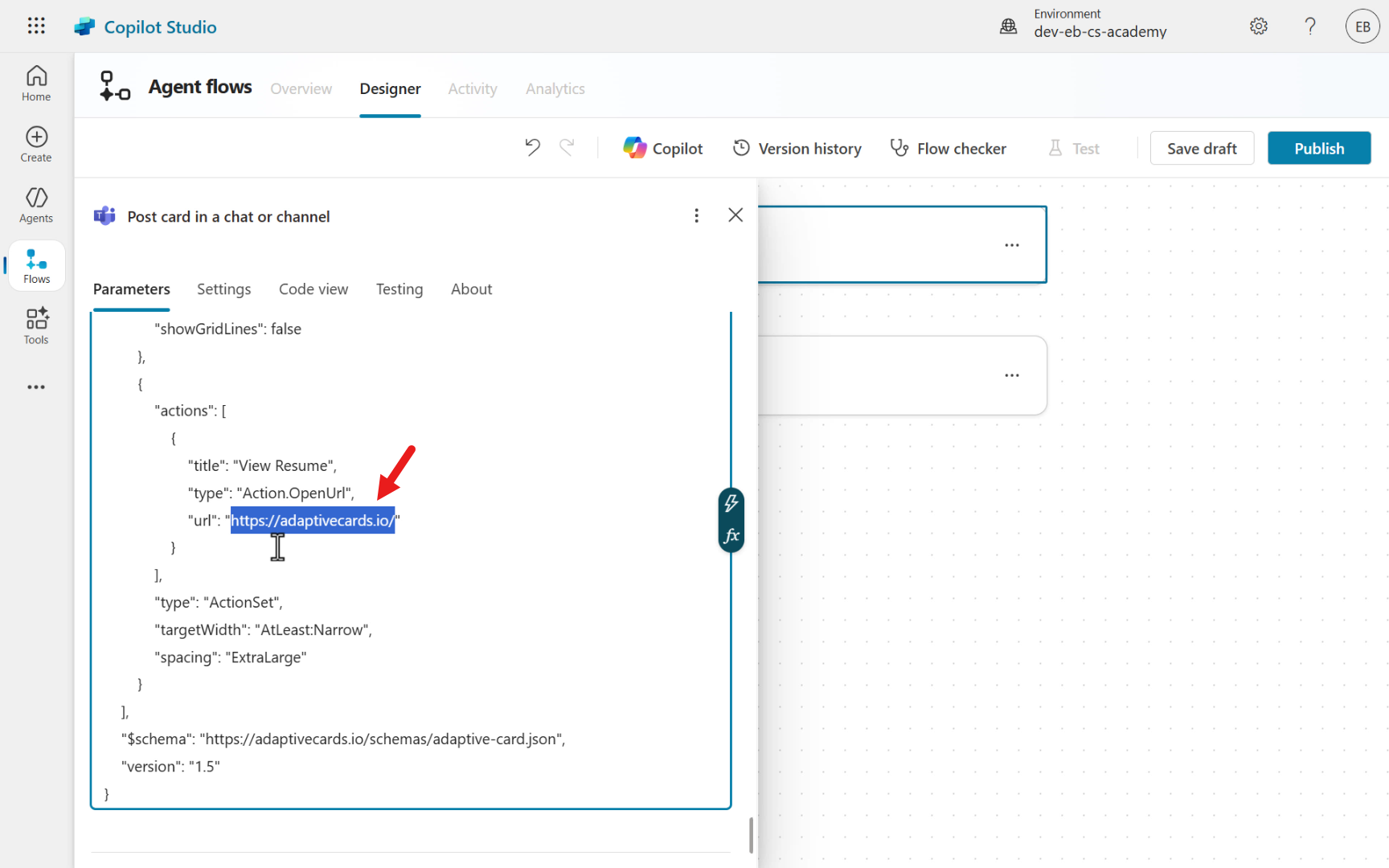Click the Publish button
The width and height of the screenshot is (1389, 868).
point(1318,149)
